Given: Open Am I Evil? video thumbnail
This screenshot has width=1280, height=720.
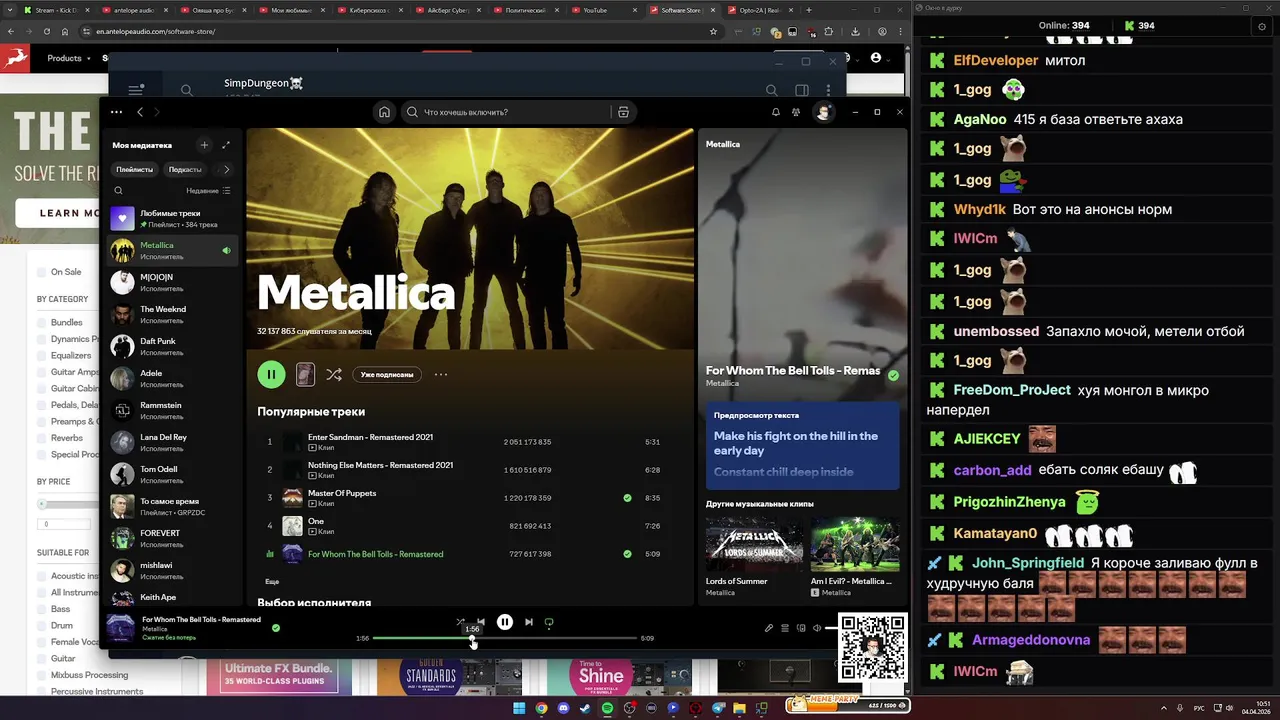Looking at the screenshot, I should click(x=855, y=543).
